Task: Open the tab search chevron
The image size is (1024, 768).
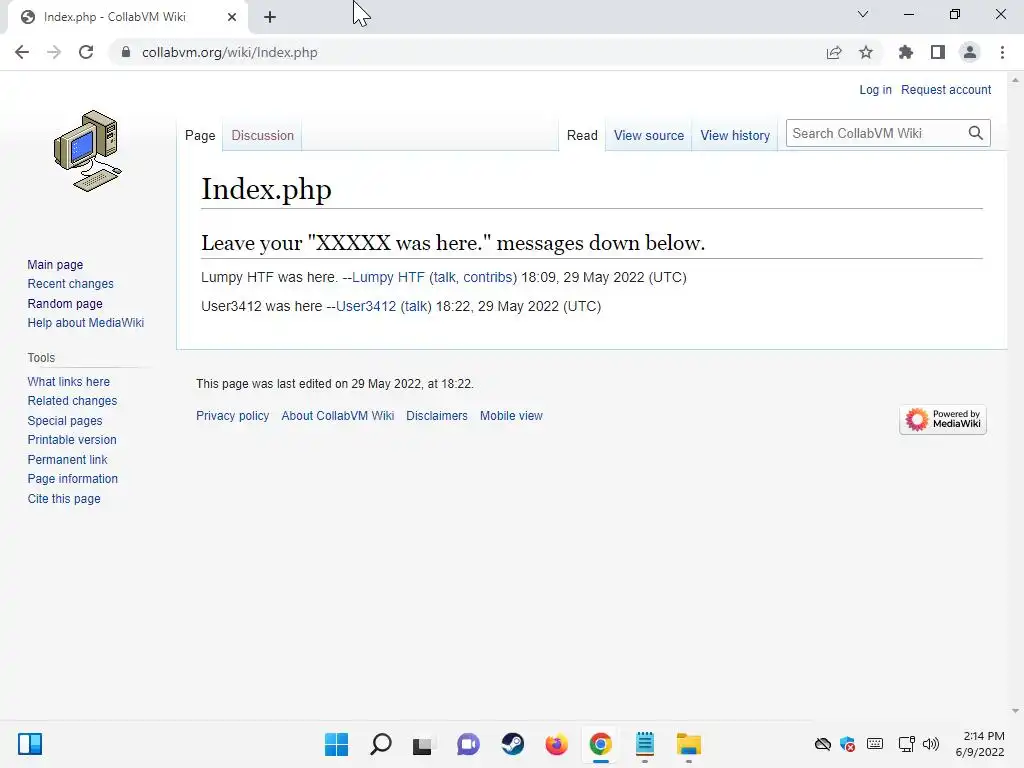Action: [863, 14]
